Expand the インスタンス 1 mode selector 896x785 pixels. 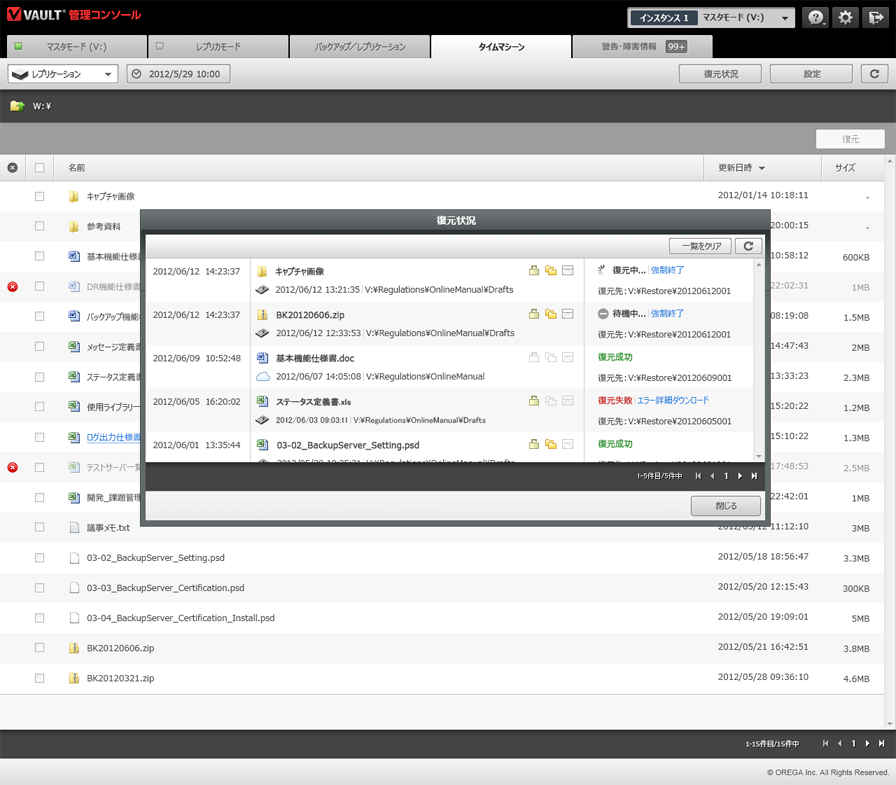(711, 18)
